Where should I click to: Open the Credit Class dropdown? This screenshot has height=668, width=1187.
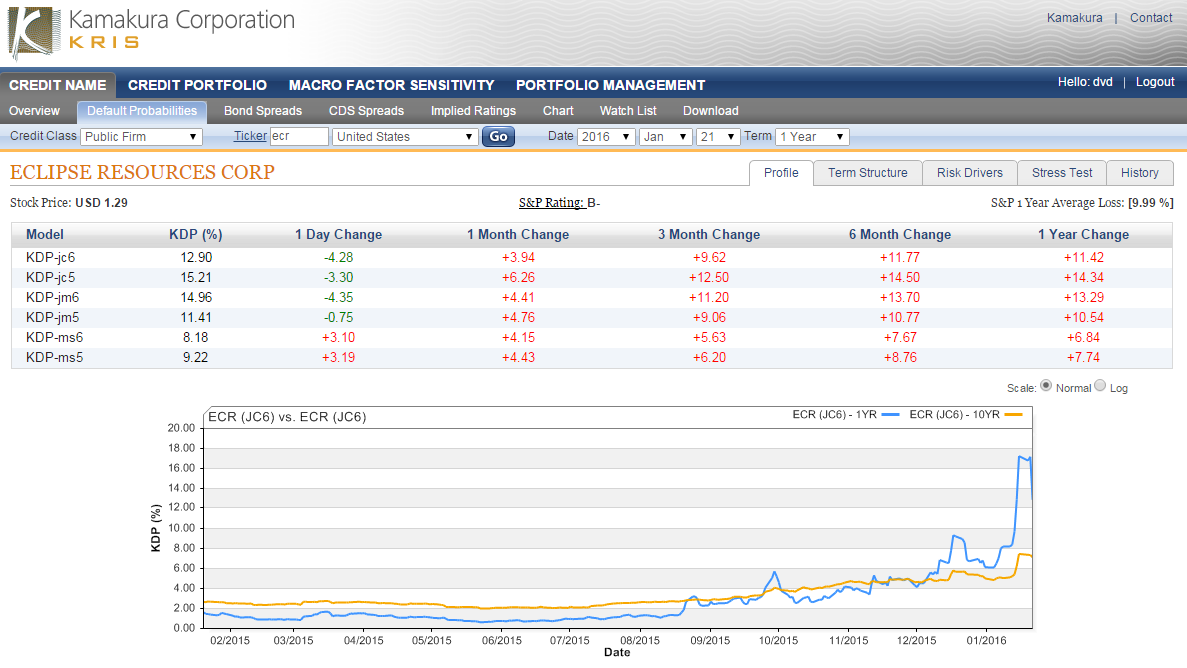coord(141,136)
